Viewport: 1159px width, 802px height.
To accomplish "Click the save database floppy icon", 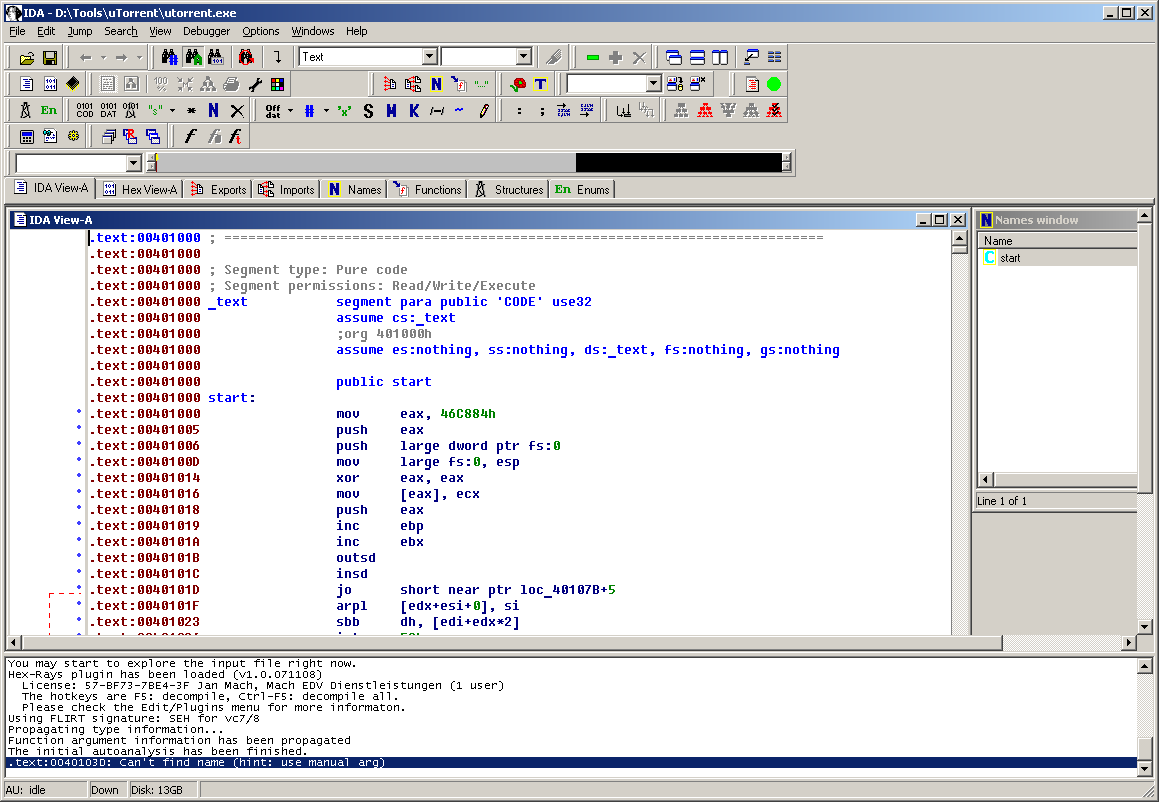I will (50, 58).
